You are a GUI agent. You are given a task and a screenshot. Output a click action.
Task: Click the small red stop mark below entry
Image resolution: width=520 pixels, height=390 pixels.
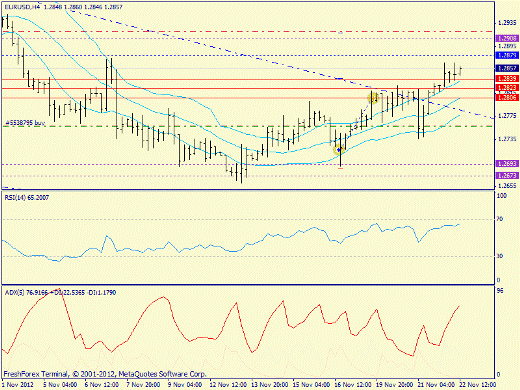click(x=340, y=168)
